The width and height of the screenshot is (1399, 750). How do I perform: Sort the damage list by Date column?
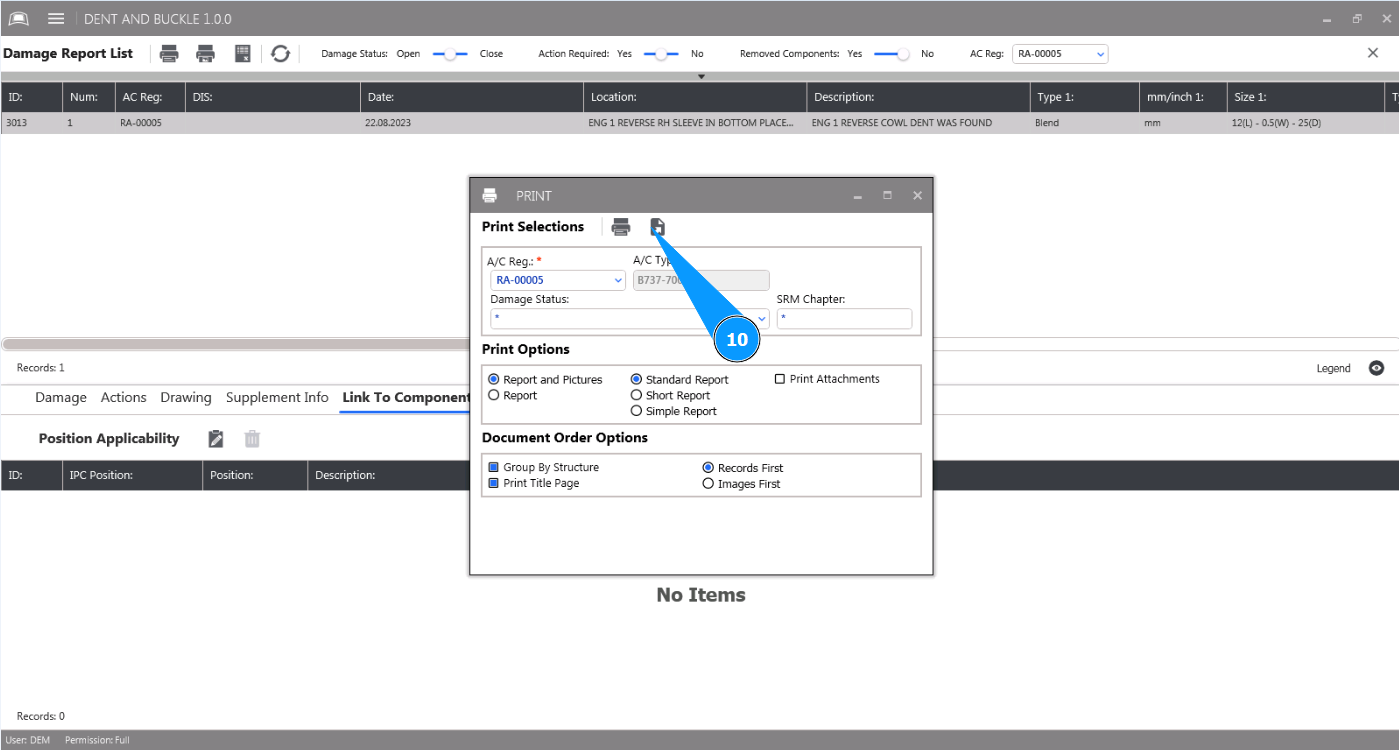(472, 97)
